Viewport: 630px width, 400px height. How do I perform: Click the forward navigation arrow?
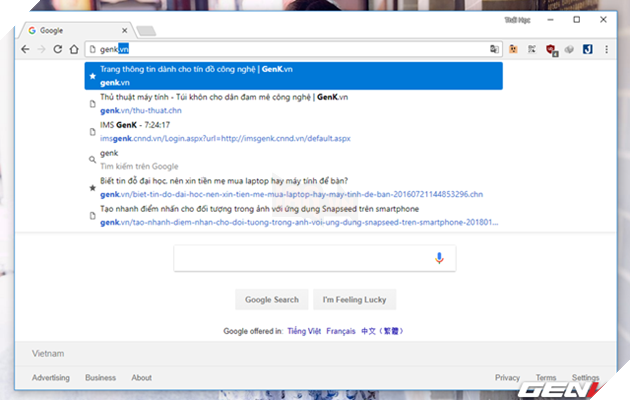pos(41,49)
